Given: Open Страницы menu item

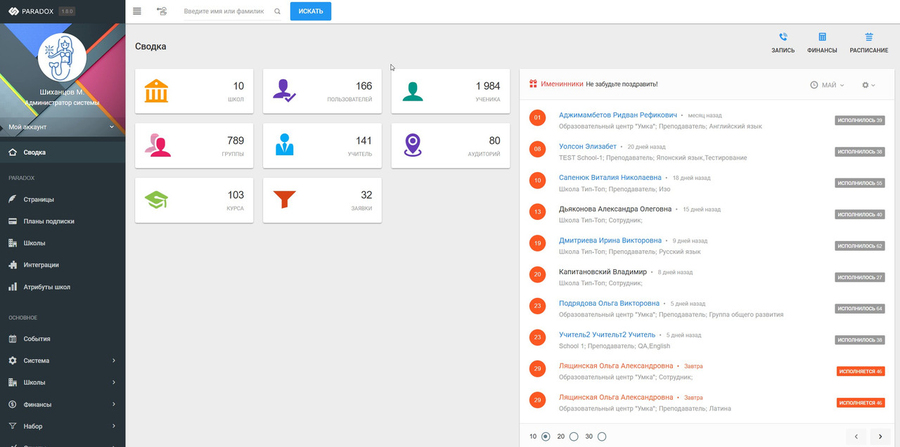Looking at the screenshot, I should pyautogui.click(x=62, y=199).
